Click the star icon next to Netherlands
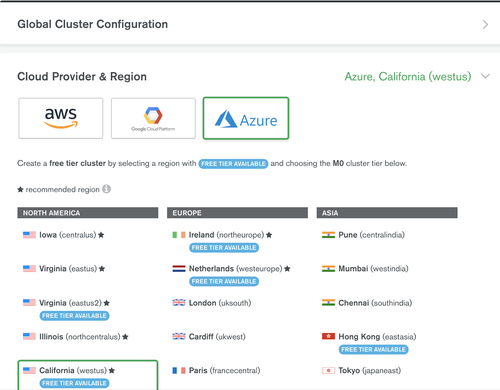The width and height of the screenshot is (500, 390). click(287, 268)
